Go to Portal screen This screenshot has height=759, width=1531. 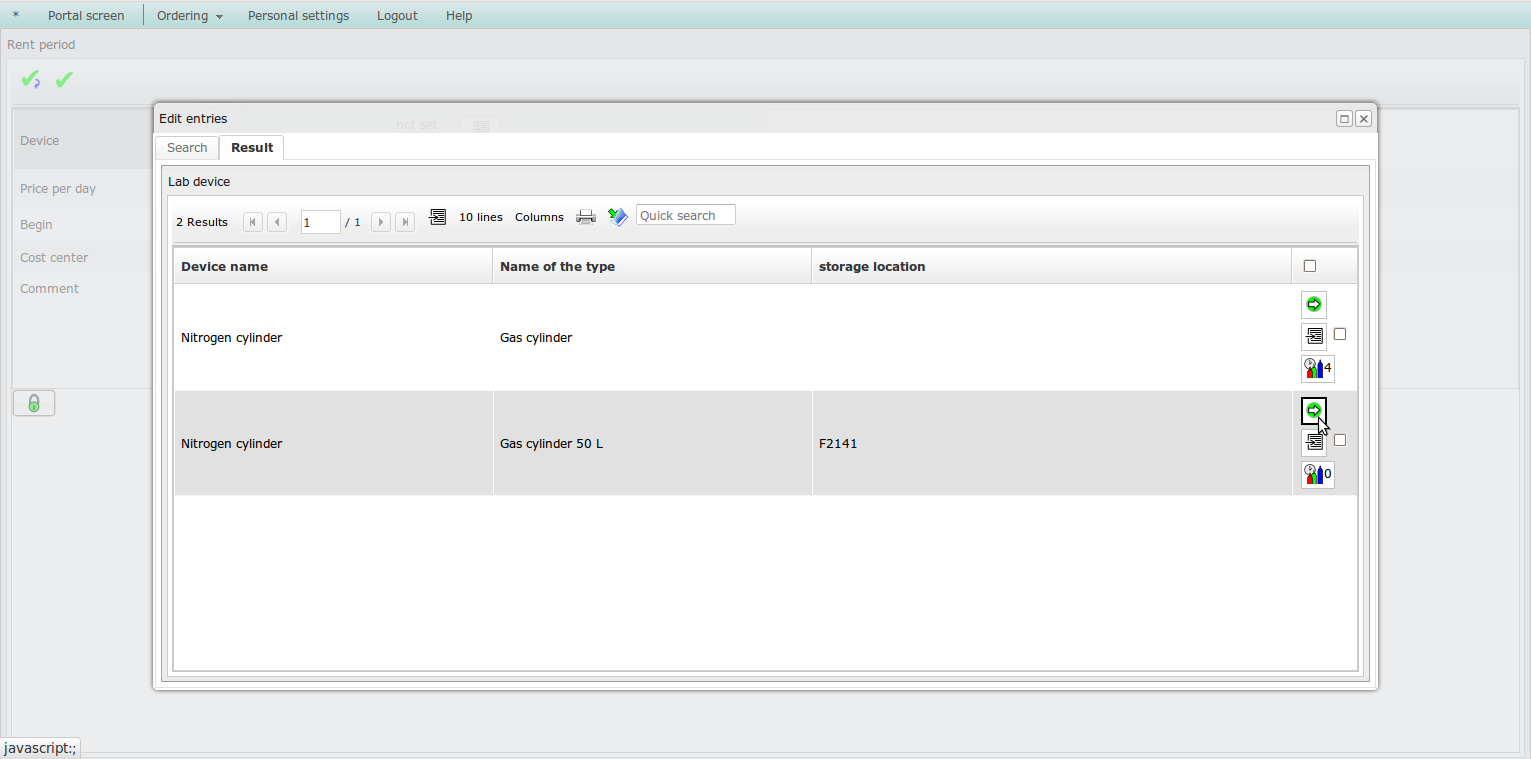pos(86,16)
